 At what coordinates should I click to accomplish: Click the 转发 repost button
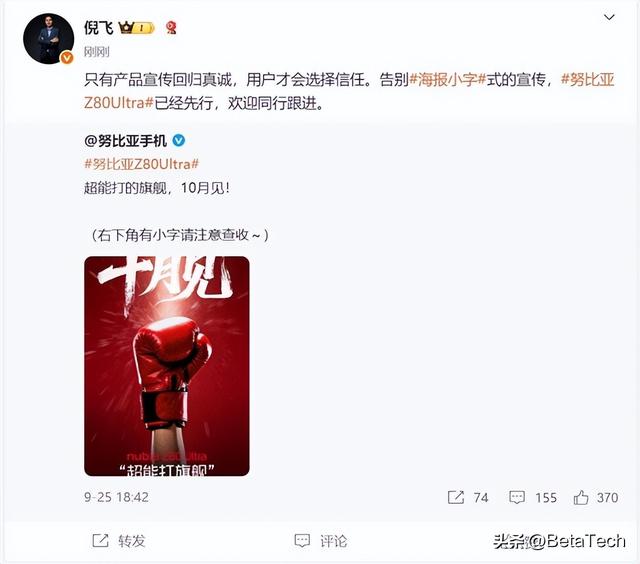[119, 541]
